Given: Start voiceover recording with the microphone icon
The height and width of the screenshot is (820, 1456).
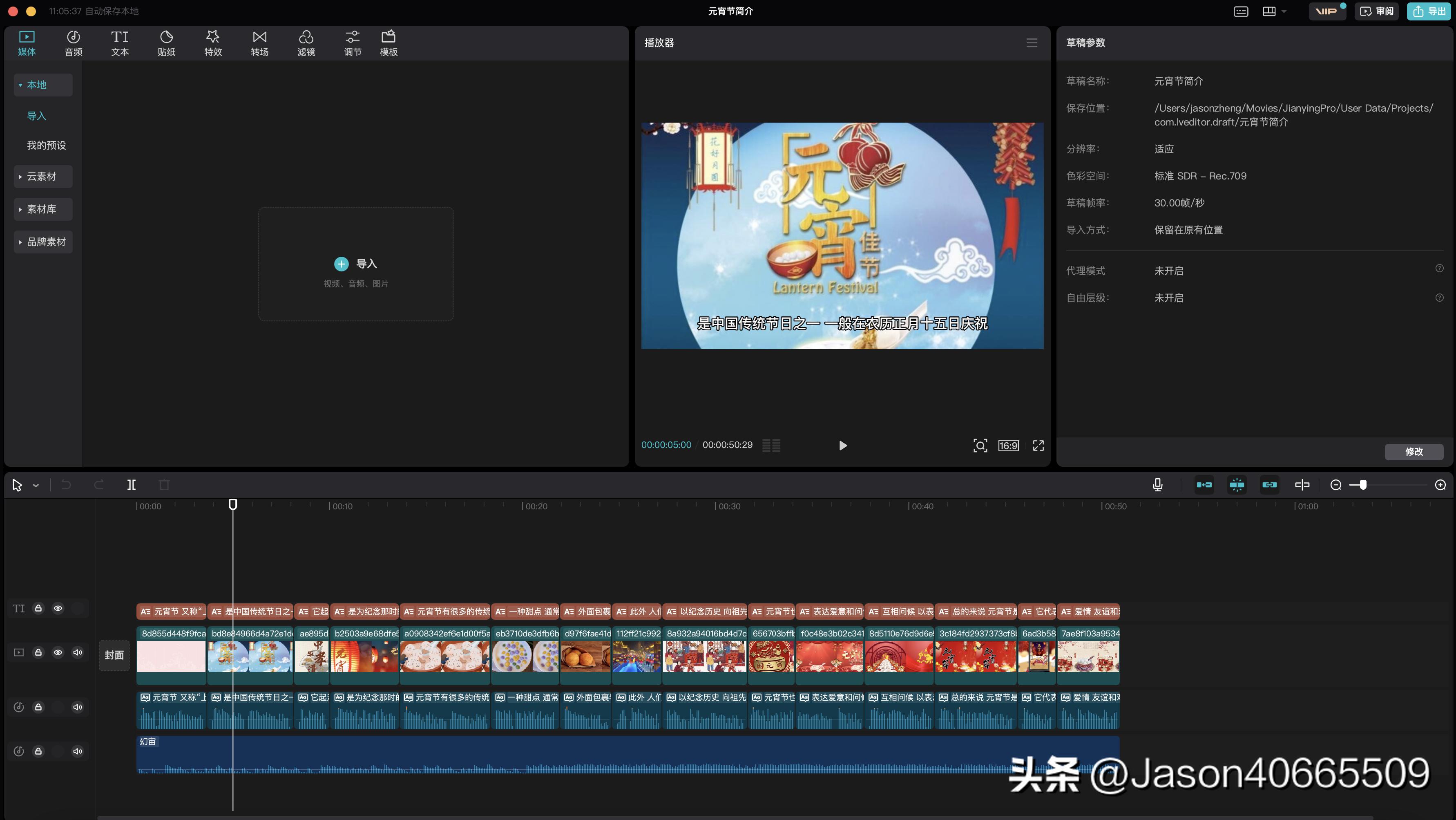Looking at the screenshot, I should [x=1157, y=485].
